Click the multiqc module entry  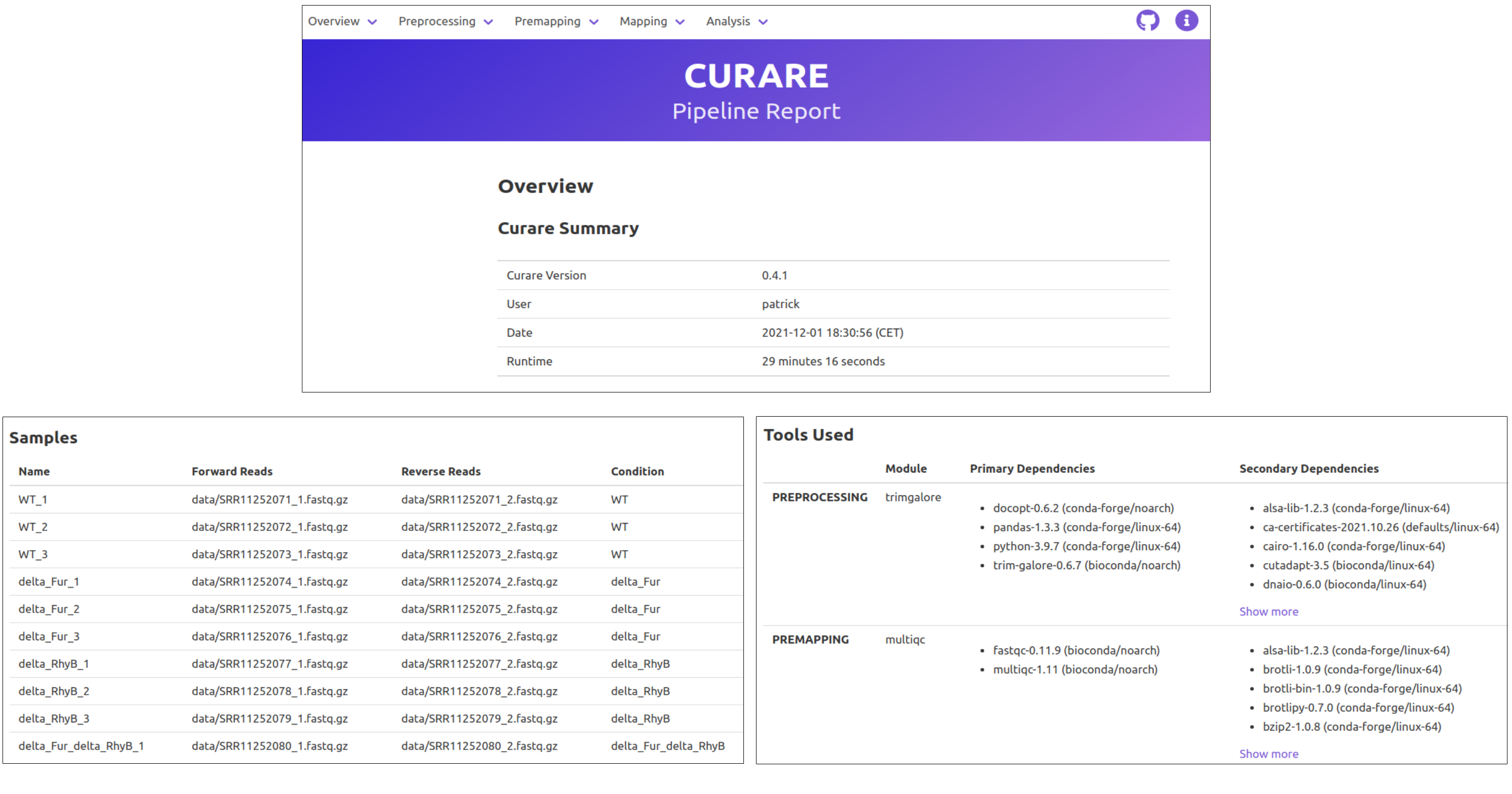906,640
